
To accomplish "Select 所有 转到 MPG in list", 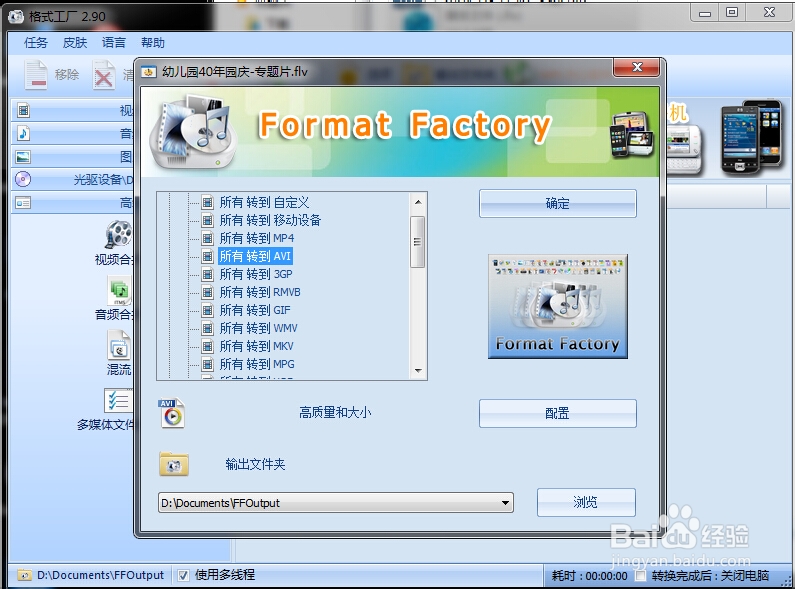I will (x=257, y=364).
